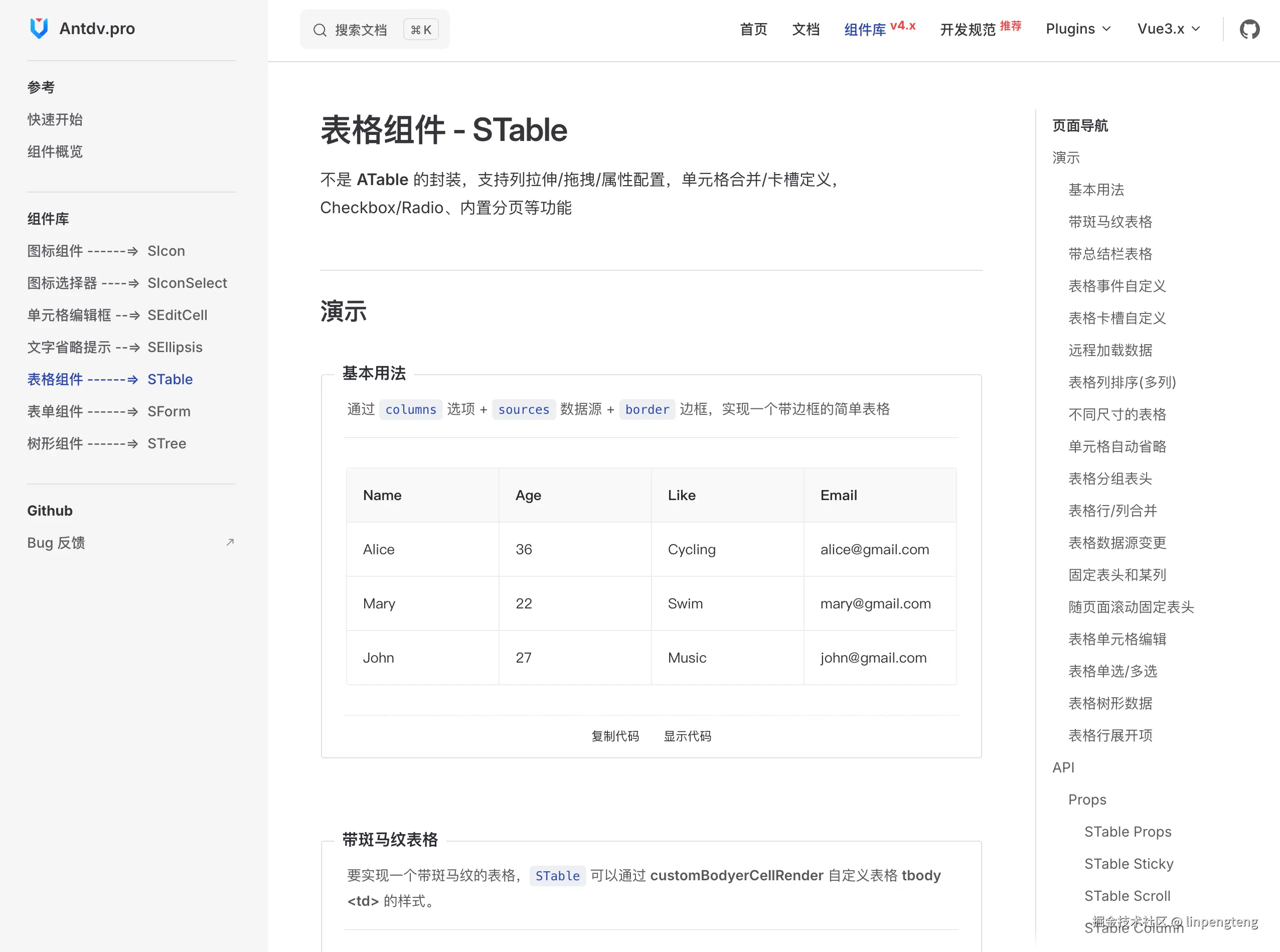1280x952 pixels.
Task: Open the 快速开始 sidebar link
Action: pyautogui.click(x=54, y=119)
